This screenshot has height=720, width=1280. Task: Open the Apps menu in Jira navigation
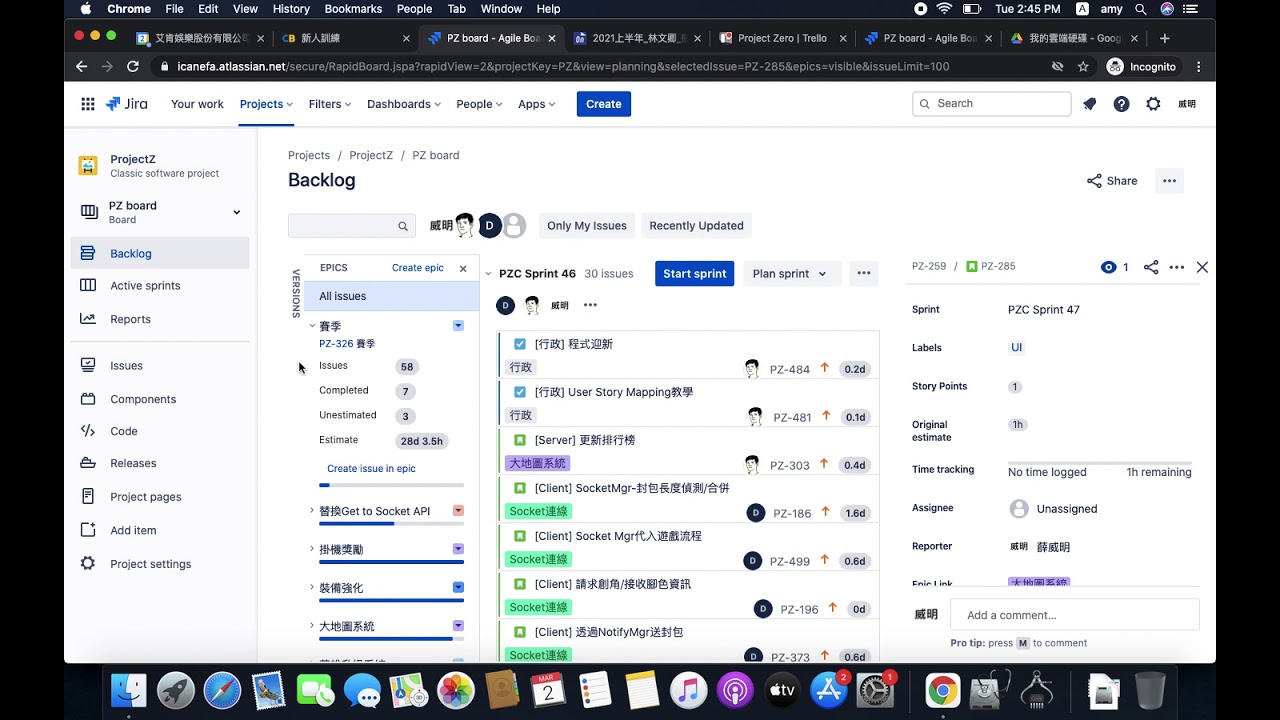[x=537, y=104]
